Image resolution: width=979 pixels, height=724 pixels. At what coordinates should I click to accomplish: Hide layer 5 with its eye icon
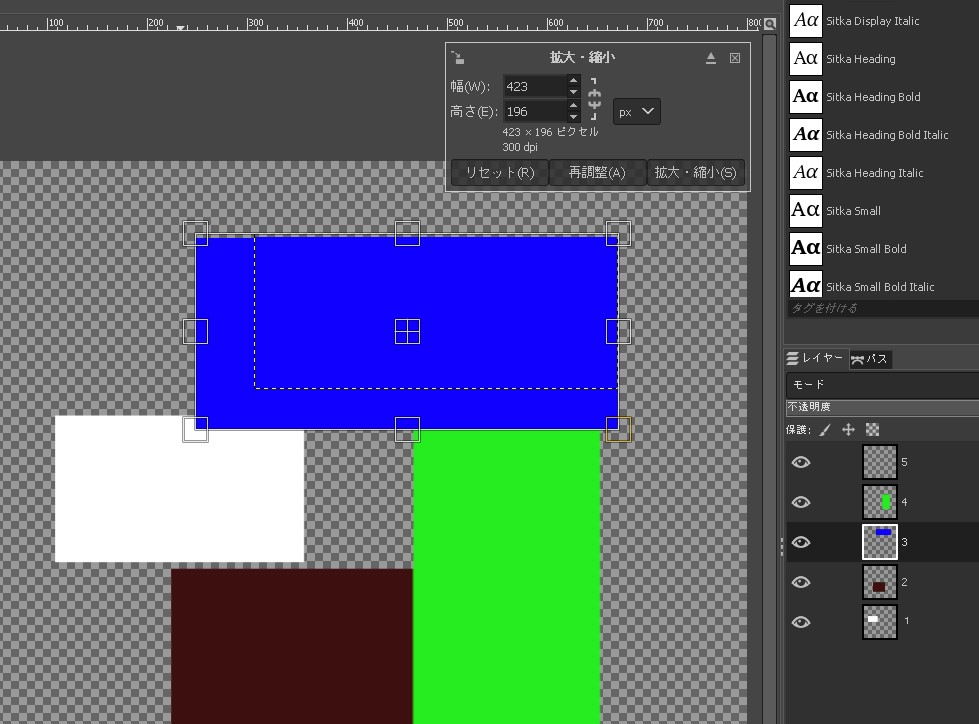[x=801, y=462]
